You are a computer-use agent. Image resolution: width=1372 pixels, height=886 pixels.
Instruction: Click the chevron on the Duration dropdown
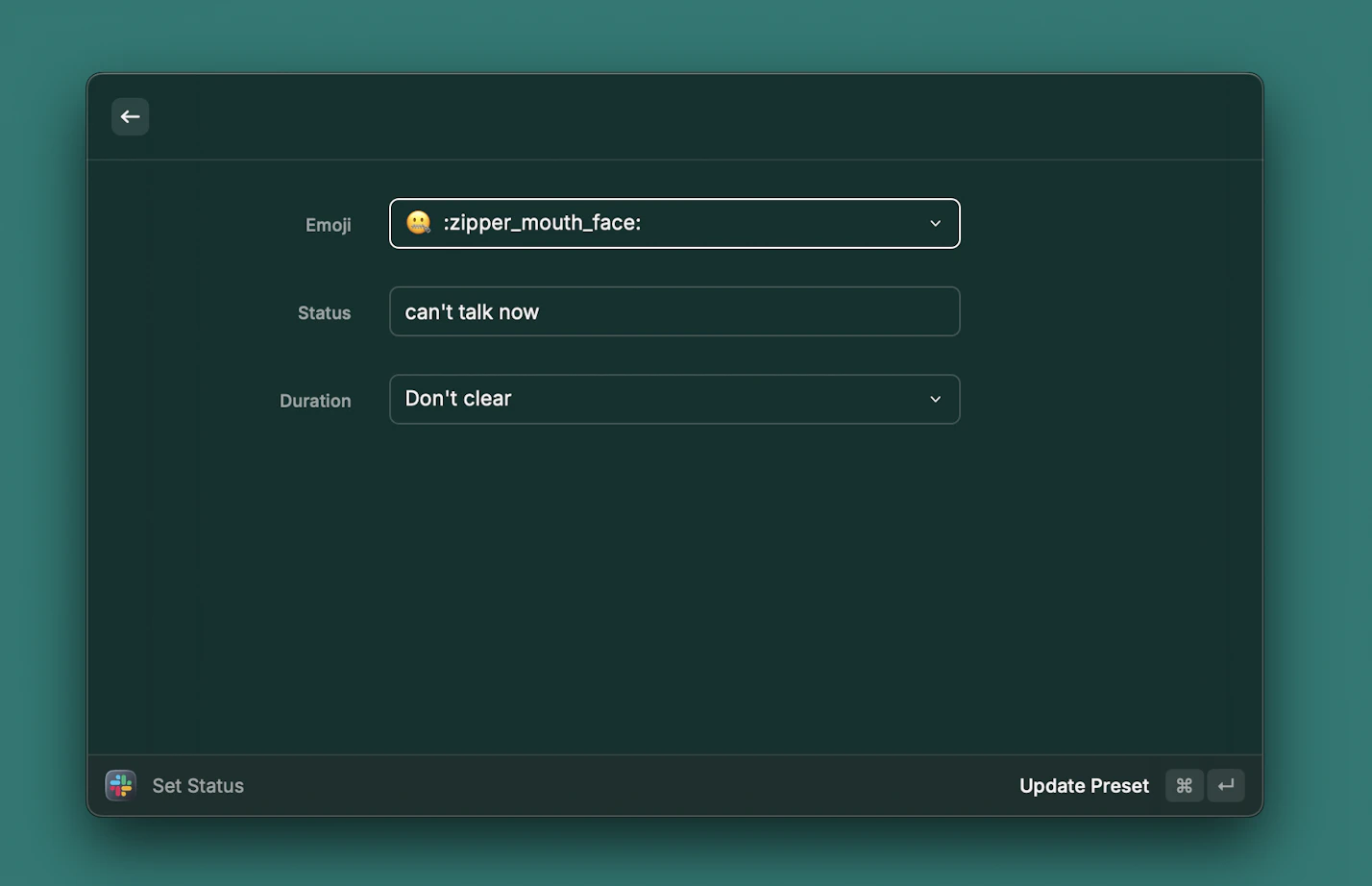tap(934, 399)
